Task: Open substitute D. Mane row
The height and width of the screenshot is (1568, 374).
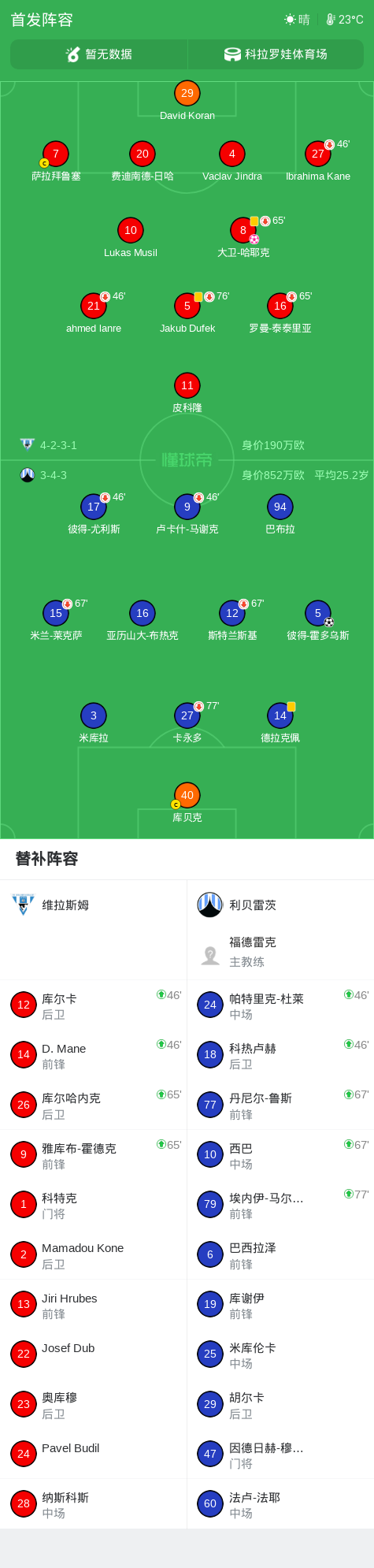Action: pos(94,1055)
